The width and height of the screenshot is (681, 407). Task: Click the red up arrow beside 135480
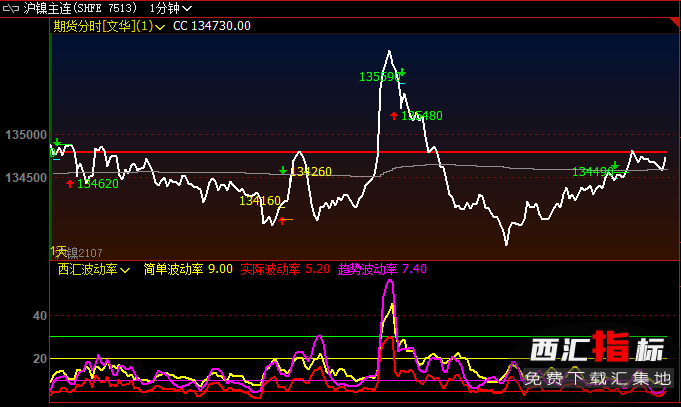(394, 116)
